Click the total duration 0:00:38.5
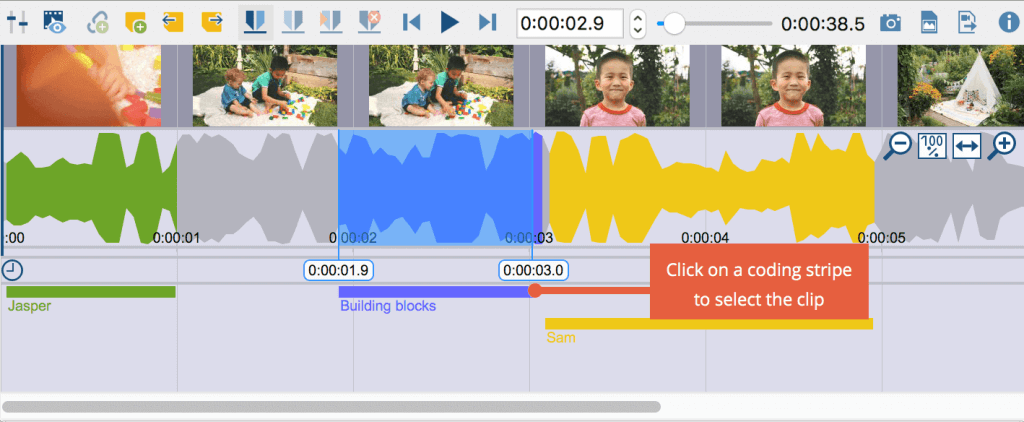Screen dimensions: 1024x422 (x=823, y=25)
